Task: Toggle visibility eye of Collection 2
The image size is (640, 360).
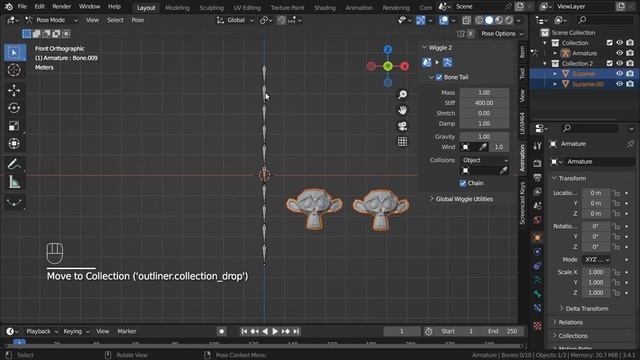Action: click(620, 63)
